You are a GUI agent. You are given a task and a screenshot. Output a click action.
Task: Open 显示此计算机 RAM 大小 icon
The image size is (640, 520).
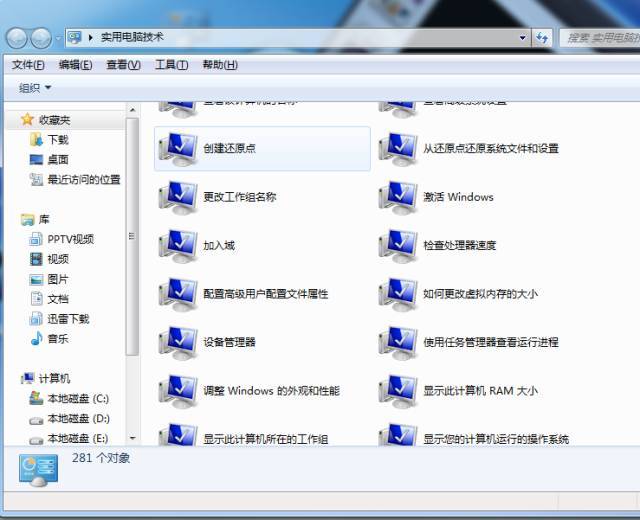pos(398,390)
